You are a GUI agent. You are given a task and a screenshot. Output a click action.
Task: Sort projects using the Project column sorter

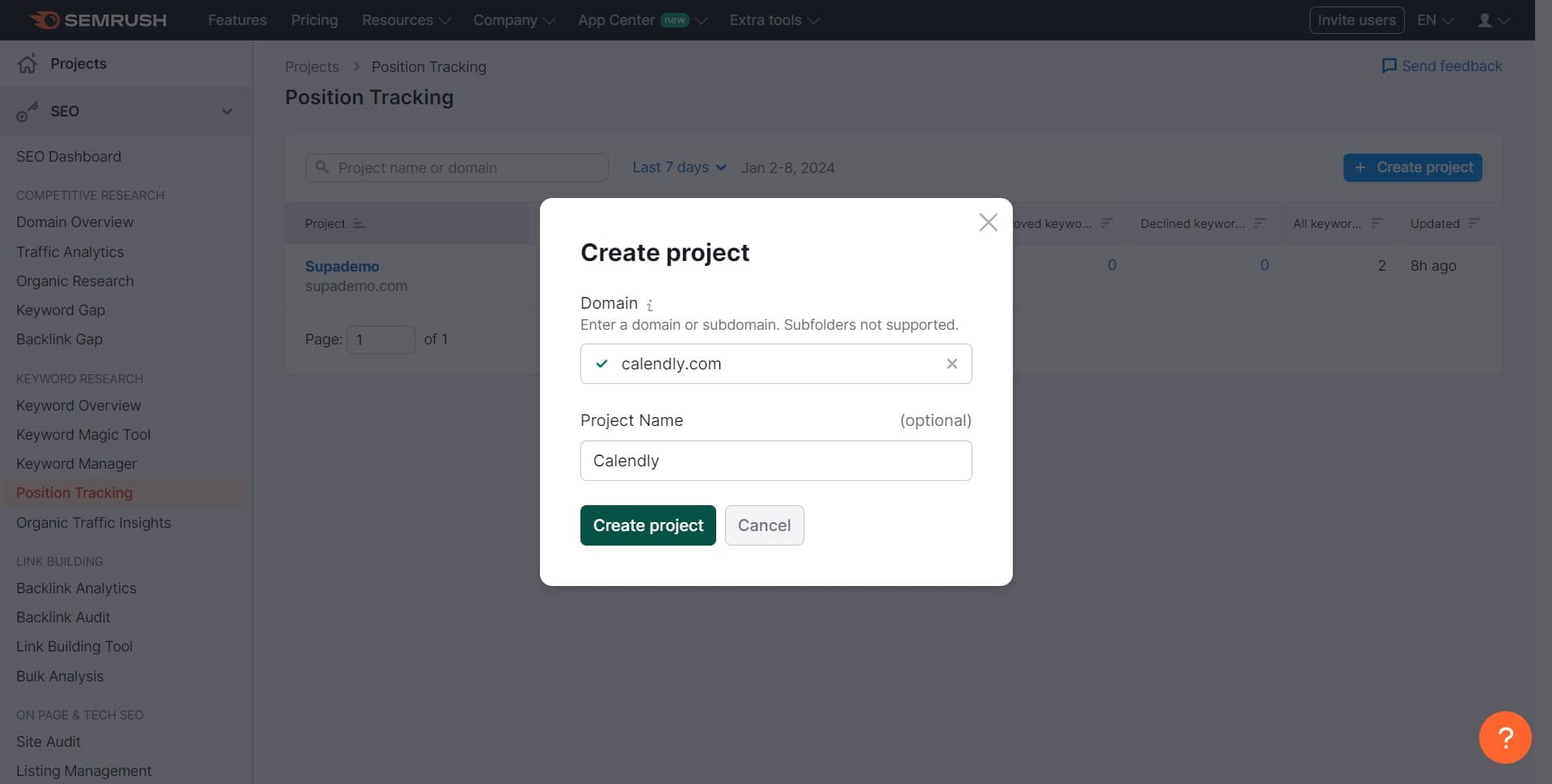359,223
